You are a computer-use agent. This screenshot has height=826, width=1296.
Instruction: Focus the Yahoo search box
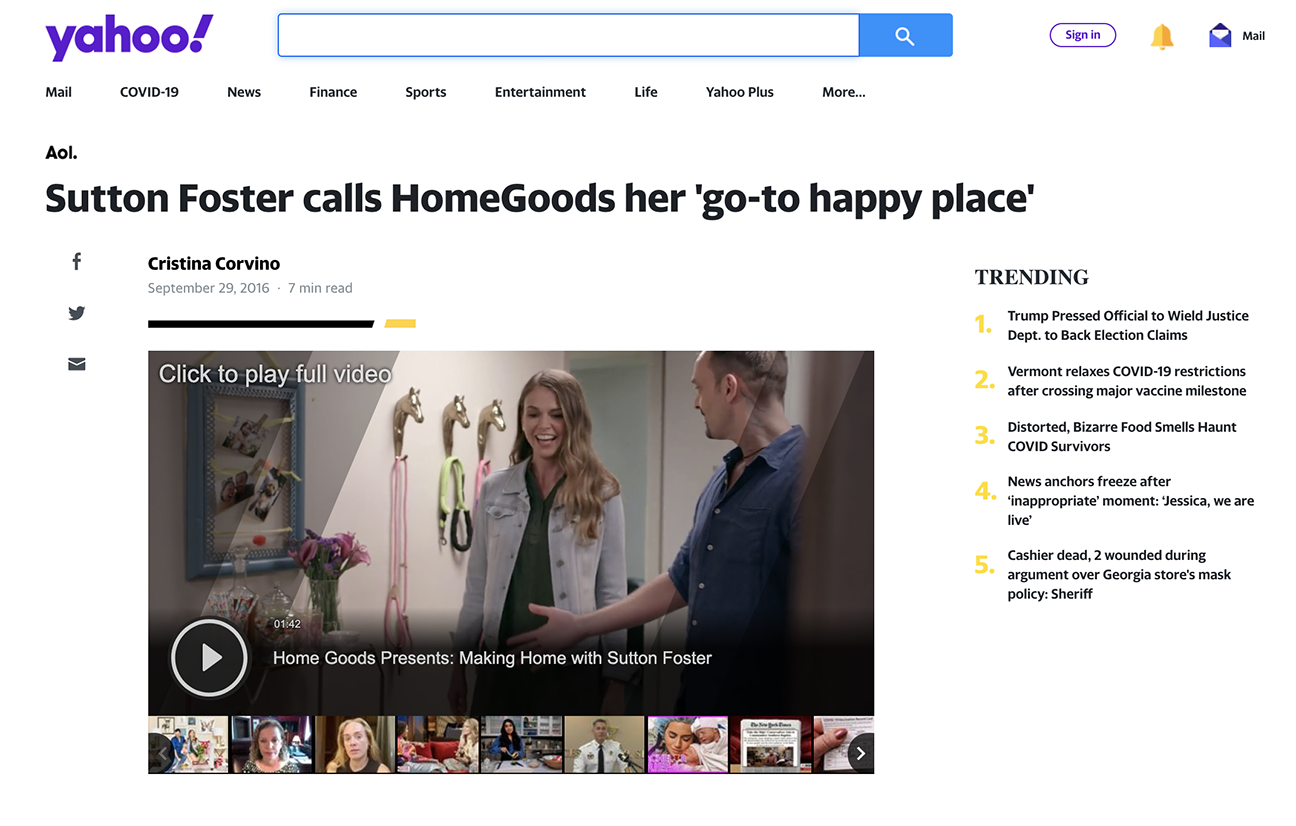(568, 35)
